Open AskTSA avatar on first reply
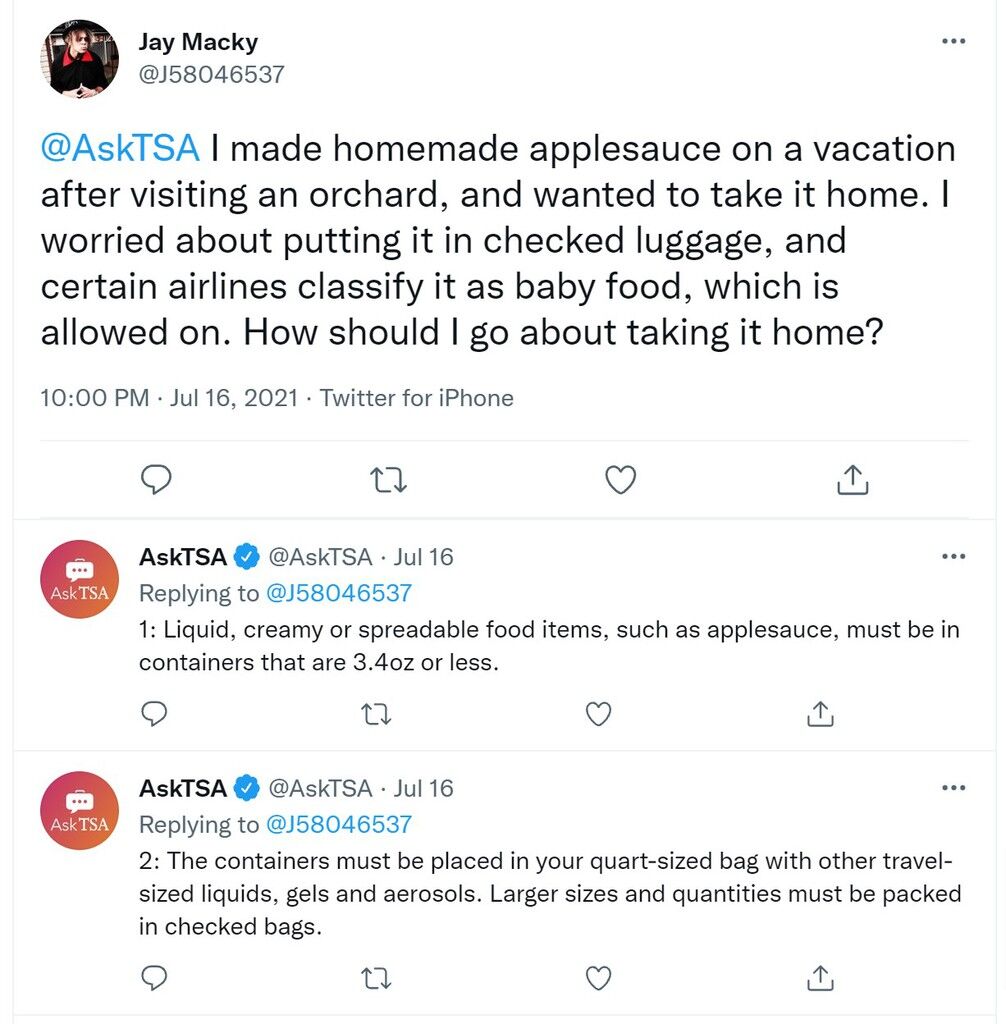 [x=79, y=579]
